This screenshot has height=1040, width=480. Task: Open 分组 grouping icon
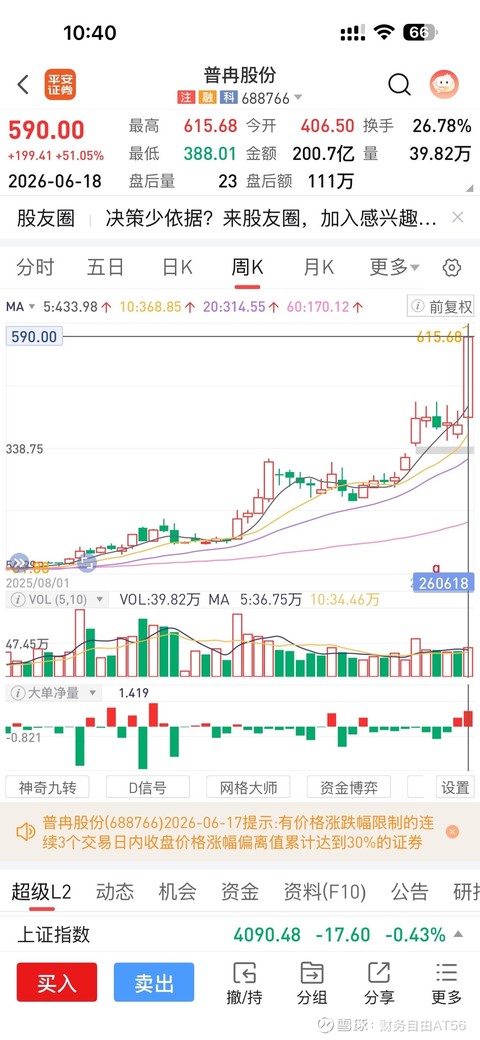[312, 983]
